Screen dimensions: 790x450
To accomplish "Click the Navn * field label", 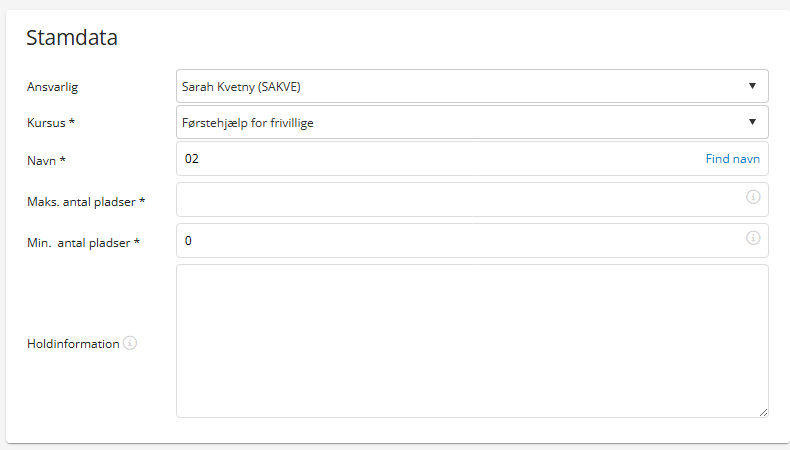I will pos(46,161).
